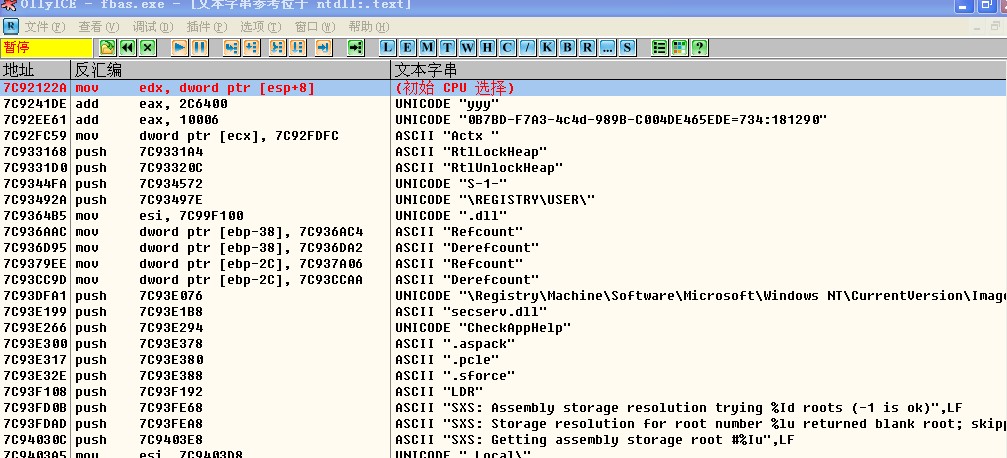Click address 7C936AAC with Refcount string
Image resolution: width=1007 pixels, height=458 pixels.
click(x=35, y=232)
